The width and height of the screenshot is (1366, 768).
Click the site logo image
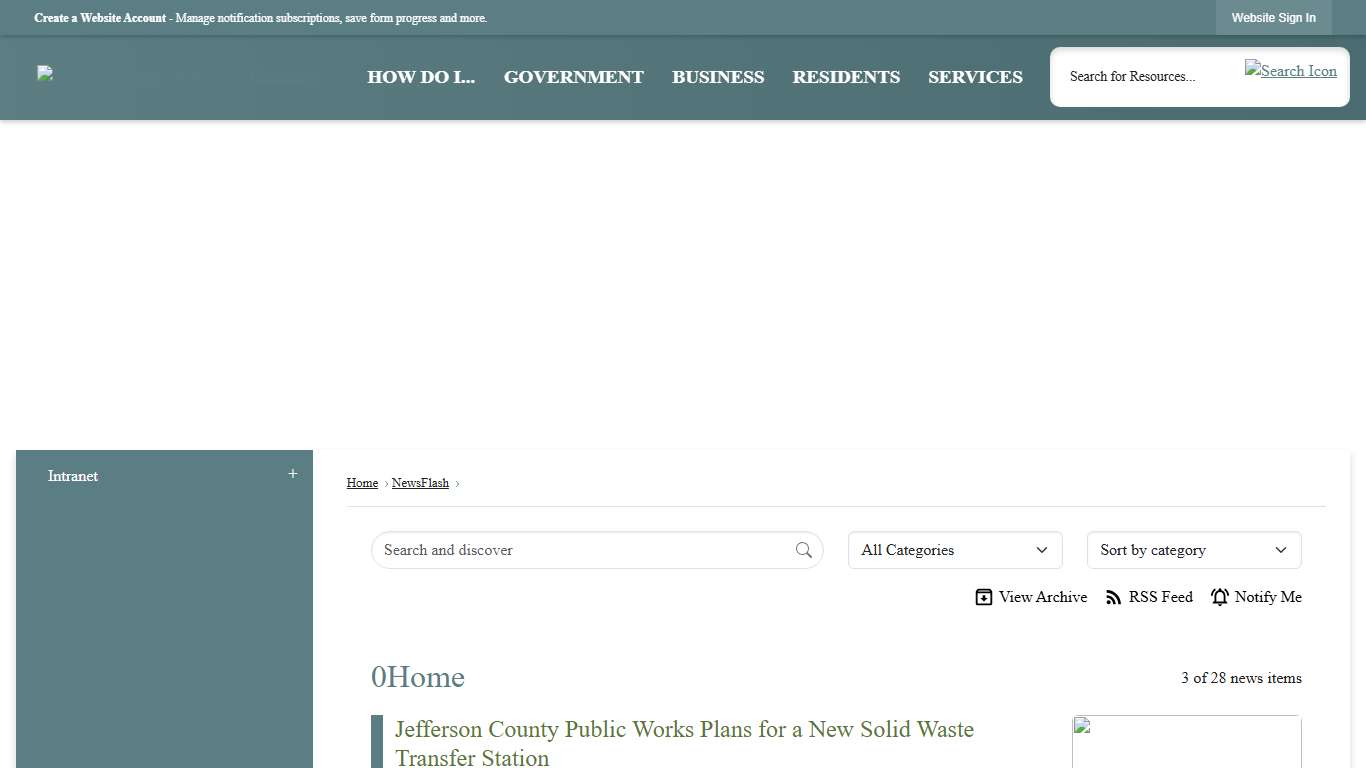[45, 73]
